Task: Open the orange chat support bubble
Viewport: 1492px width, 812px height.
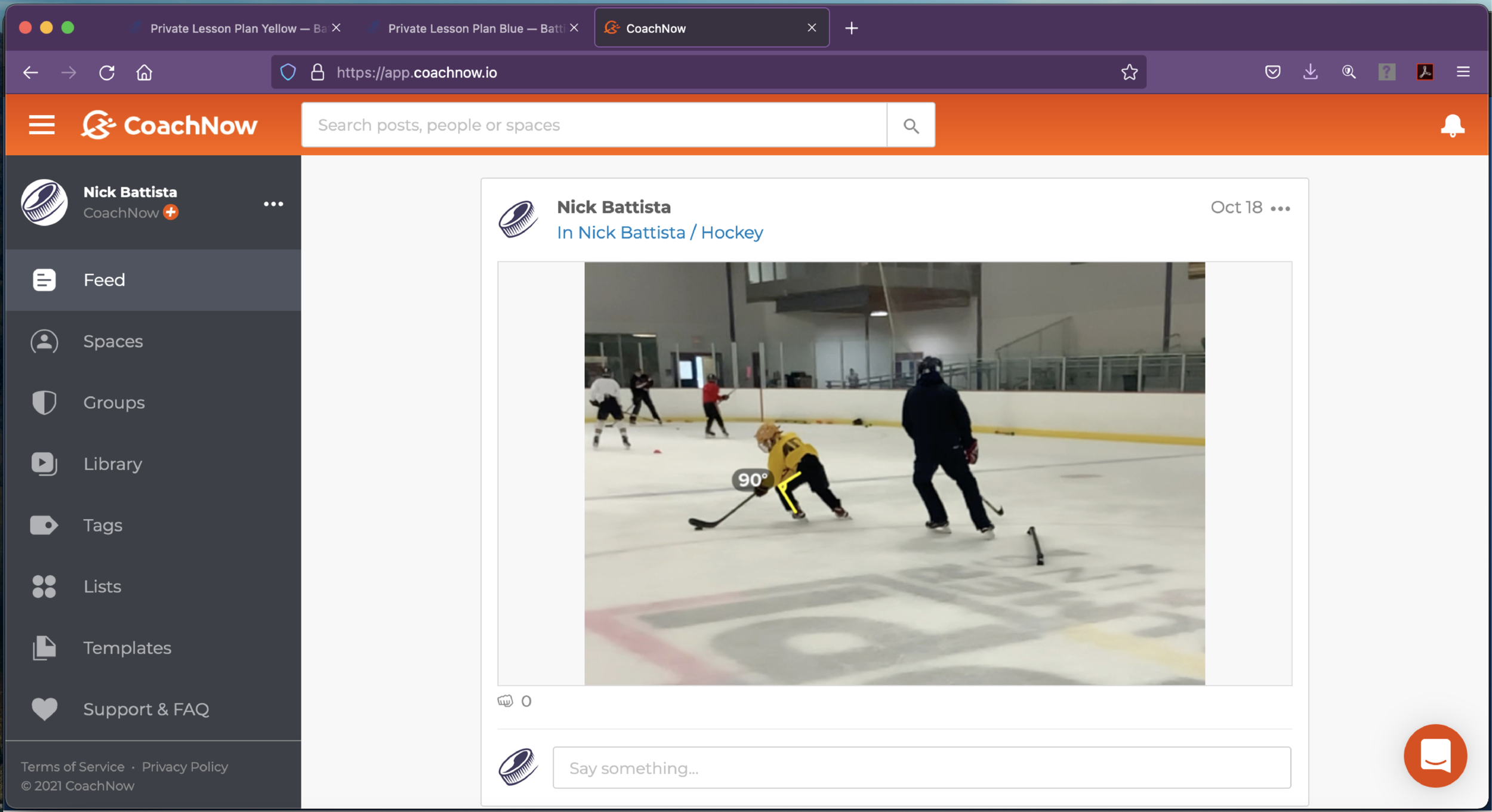Action: [1435, 755]
